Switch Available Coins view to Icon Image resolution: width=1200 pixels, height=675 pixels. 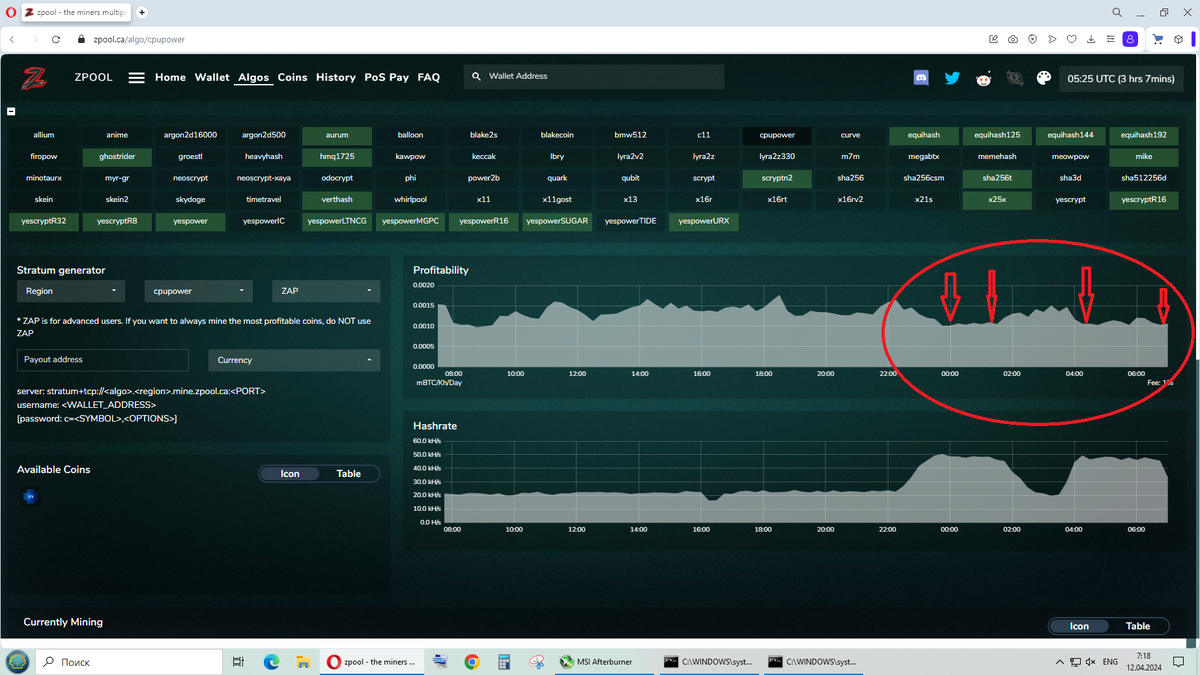290,474
